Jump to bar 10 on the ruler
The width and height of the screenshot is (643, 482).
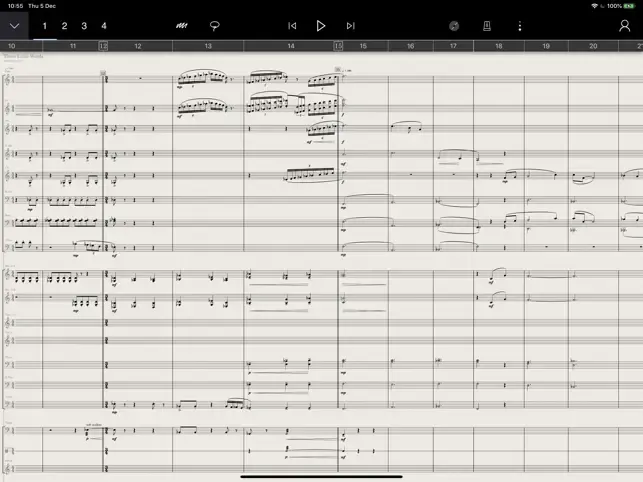[12, 46]
